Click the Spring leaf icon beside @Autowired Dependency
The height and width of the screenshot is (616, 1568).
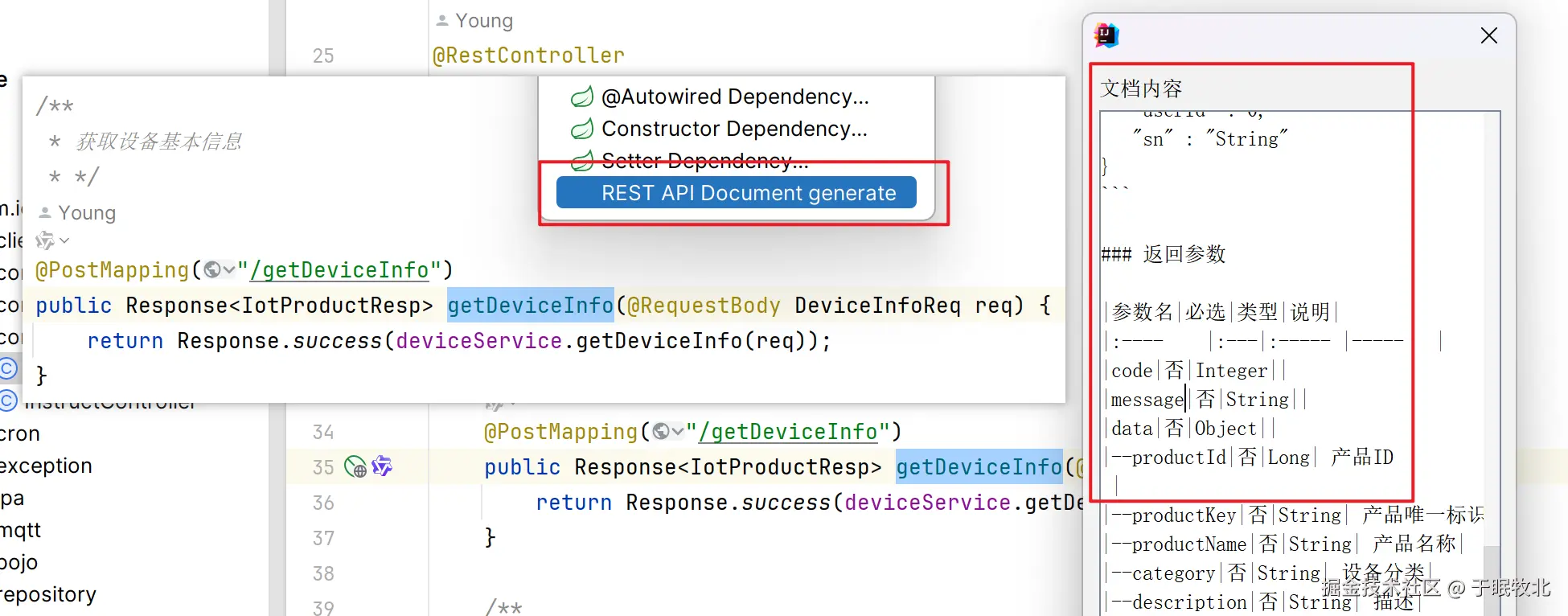pyautogui.click(x=582, y=97)
